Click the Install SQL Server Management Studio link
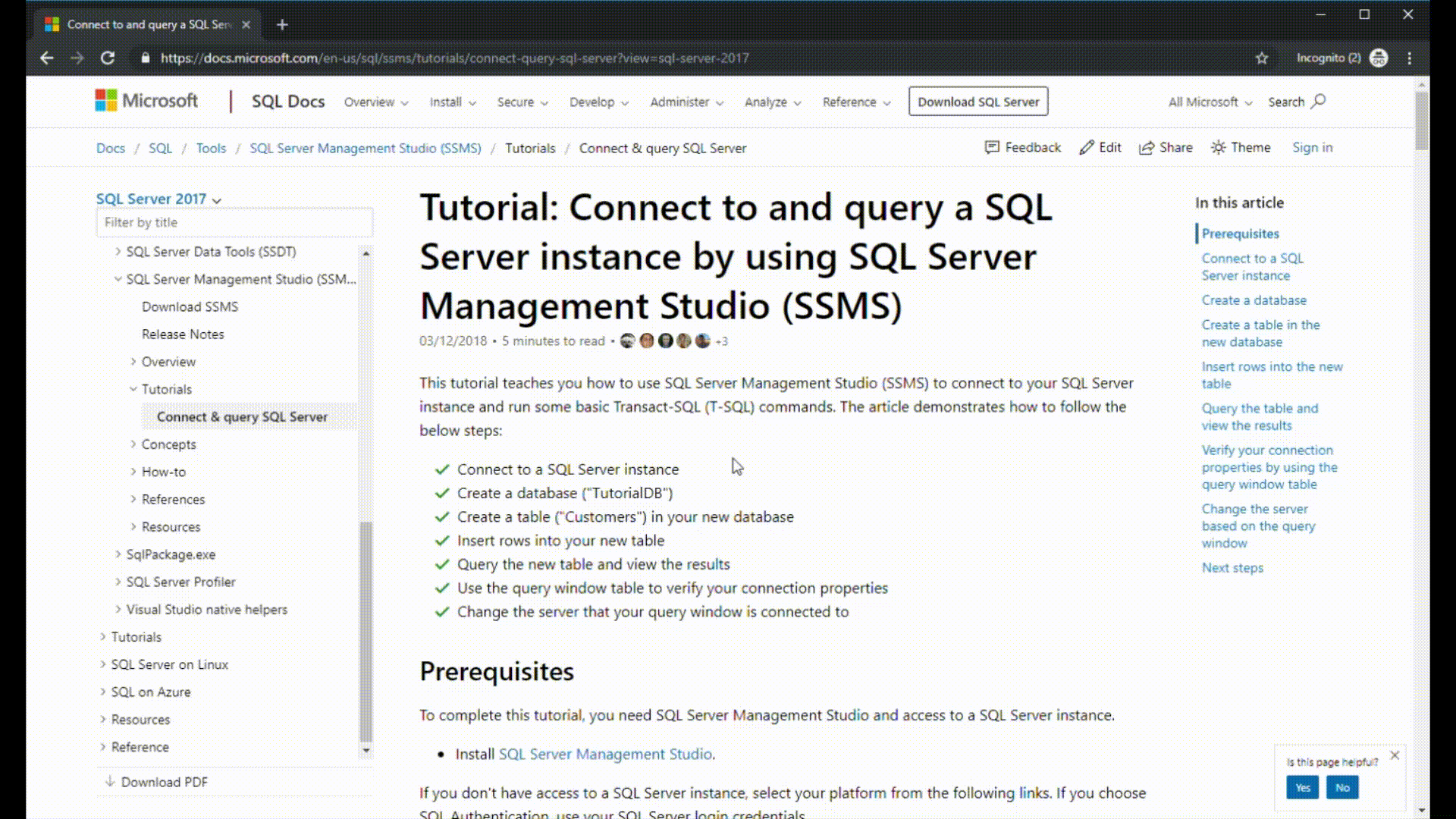The width and height of the screenshot is (1456, 819). coord(605,753)
